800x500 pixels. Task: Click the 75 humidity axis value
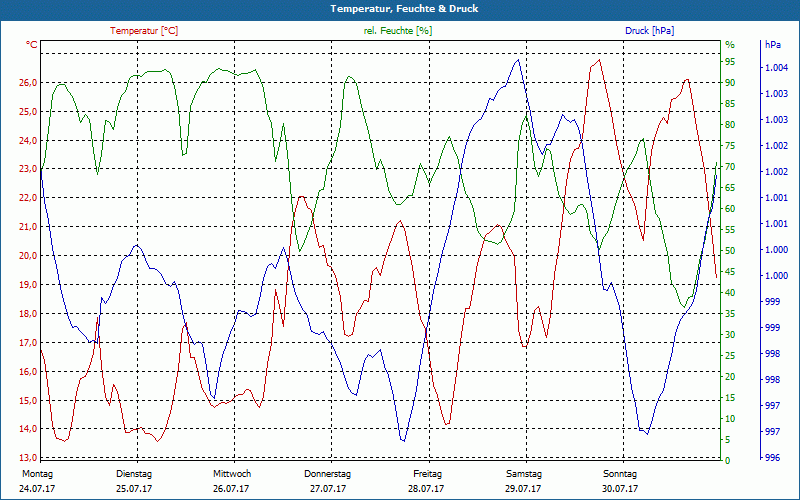pos(730,146)
